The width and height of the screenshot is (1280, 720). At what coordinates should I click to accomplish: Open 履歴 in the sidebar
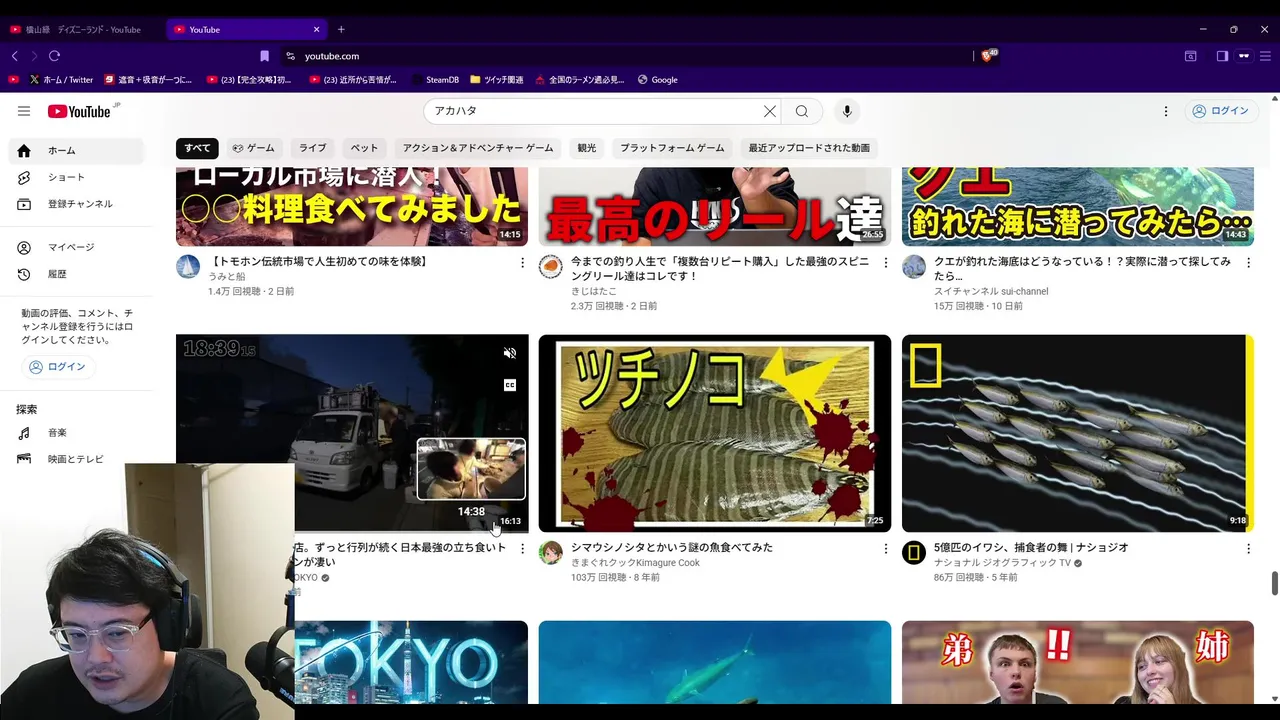pos(78,274)
